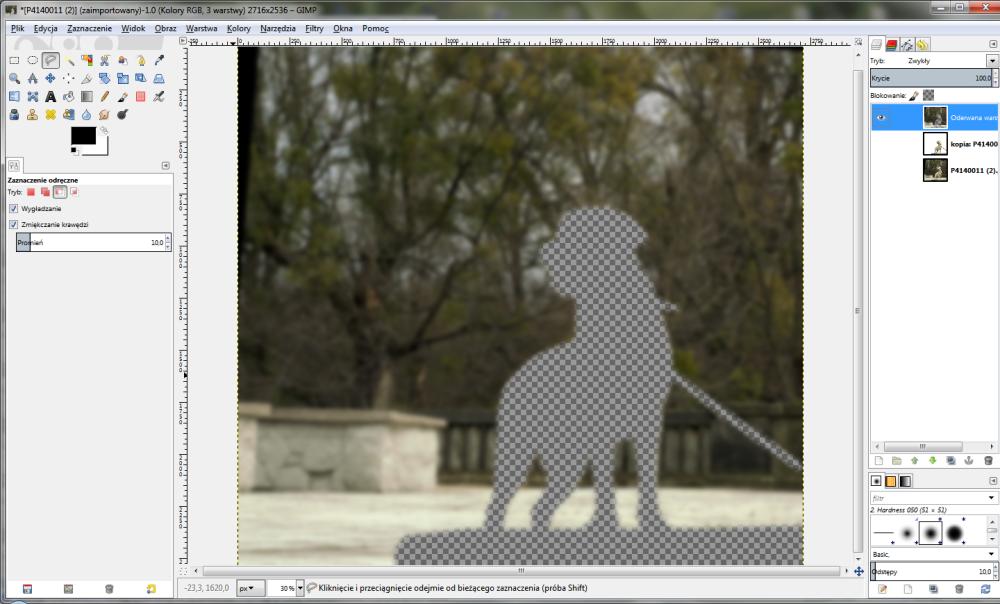1000x604 pixels.
Task: Select the Heal bandage tool
Action: [50, 115]
